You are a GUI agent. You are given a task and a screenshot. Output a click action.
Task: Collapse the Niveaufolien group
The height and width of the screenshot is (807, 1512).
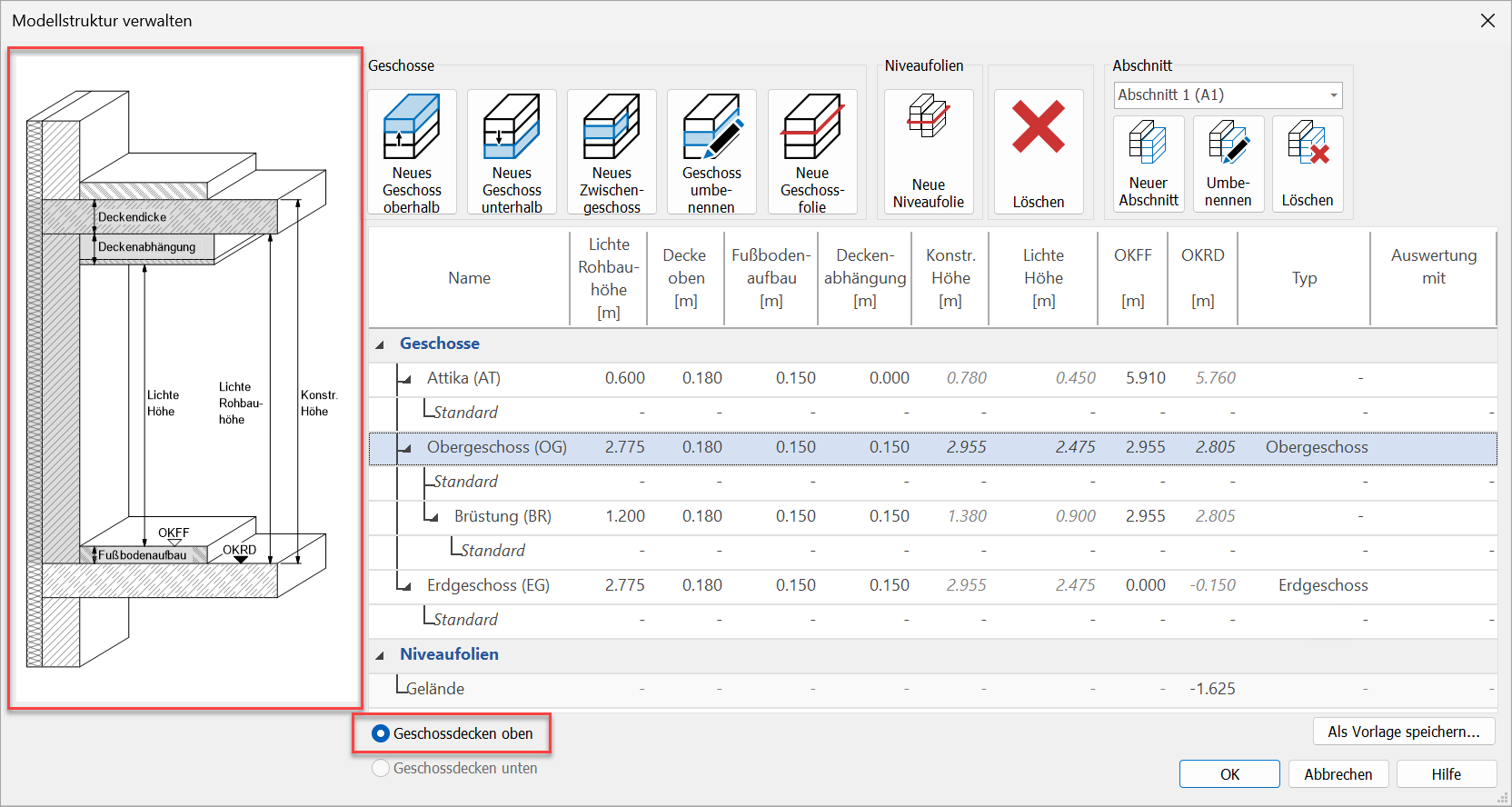(380, 655)
